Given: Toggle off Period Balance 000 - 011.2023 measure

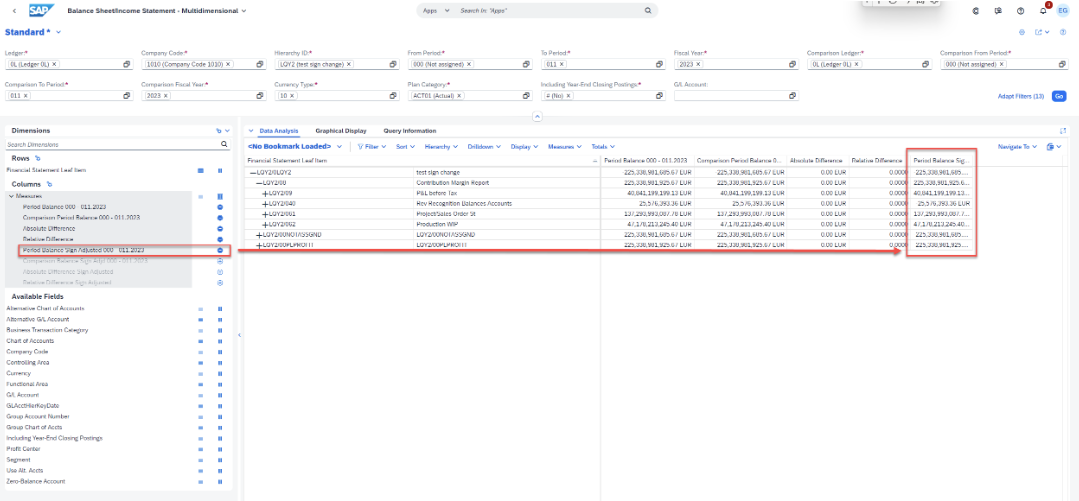Looking at the screenshot, I should (220, 206).
